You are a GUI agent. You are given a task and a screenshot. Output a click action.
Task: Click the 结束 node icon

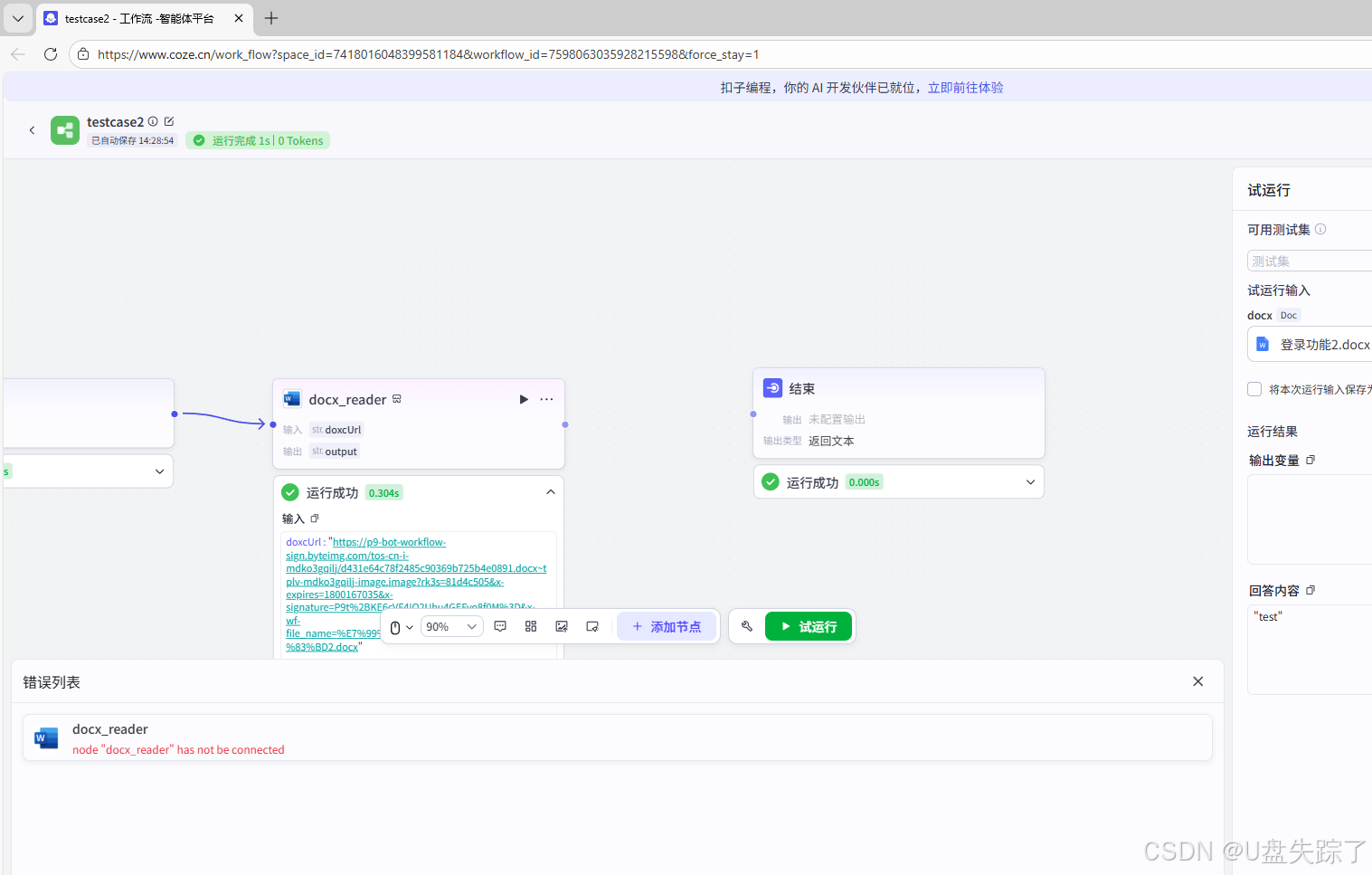(773, 388)
